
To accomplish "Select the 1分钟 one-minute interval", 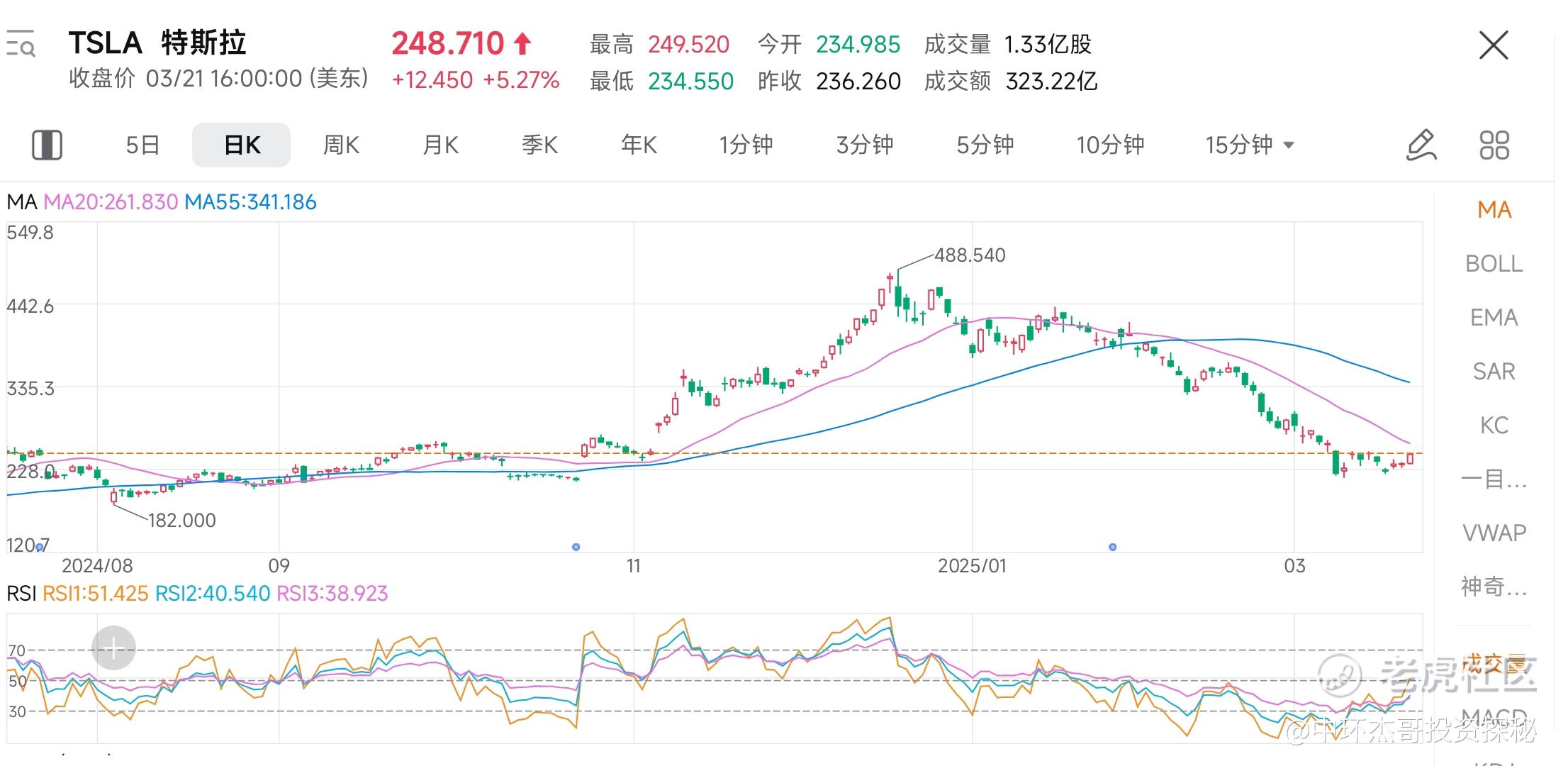I will click(x=746, y=145).
